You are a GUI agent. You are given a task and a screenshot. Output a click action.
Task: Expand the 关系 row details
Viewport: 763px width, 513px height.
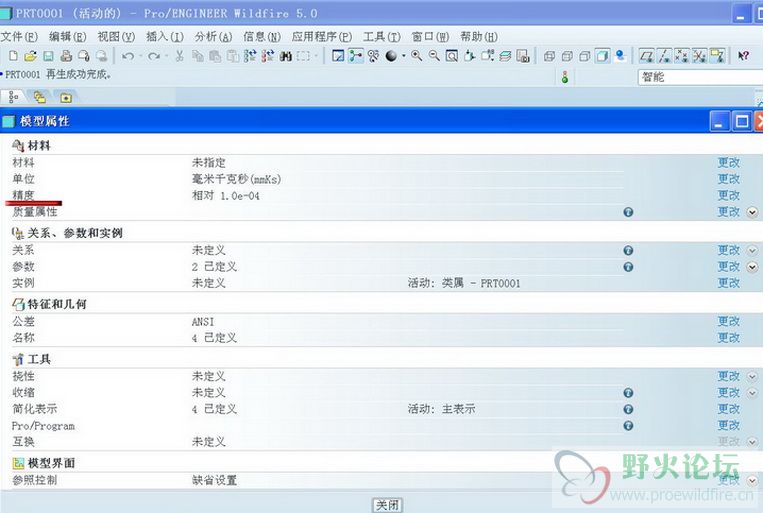click(752, 250)
